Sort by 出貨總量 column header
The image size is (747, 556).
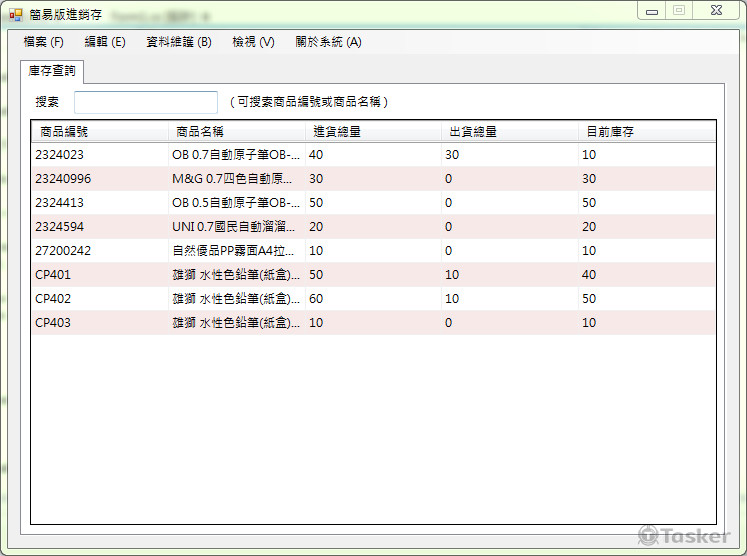pos(508,132)
